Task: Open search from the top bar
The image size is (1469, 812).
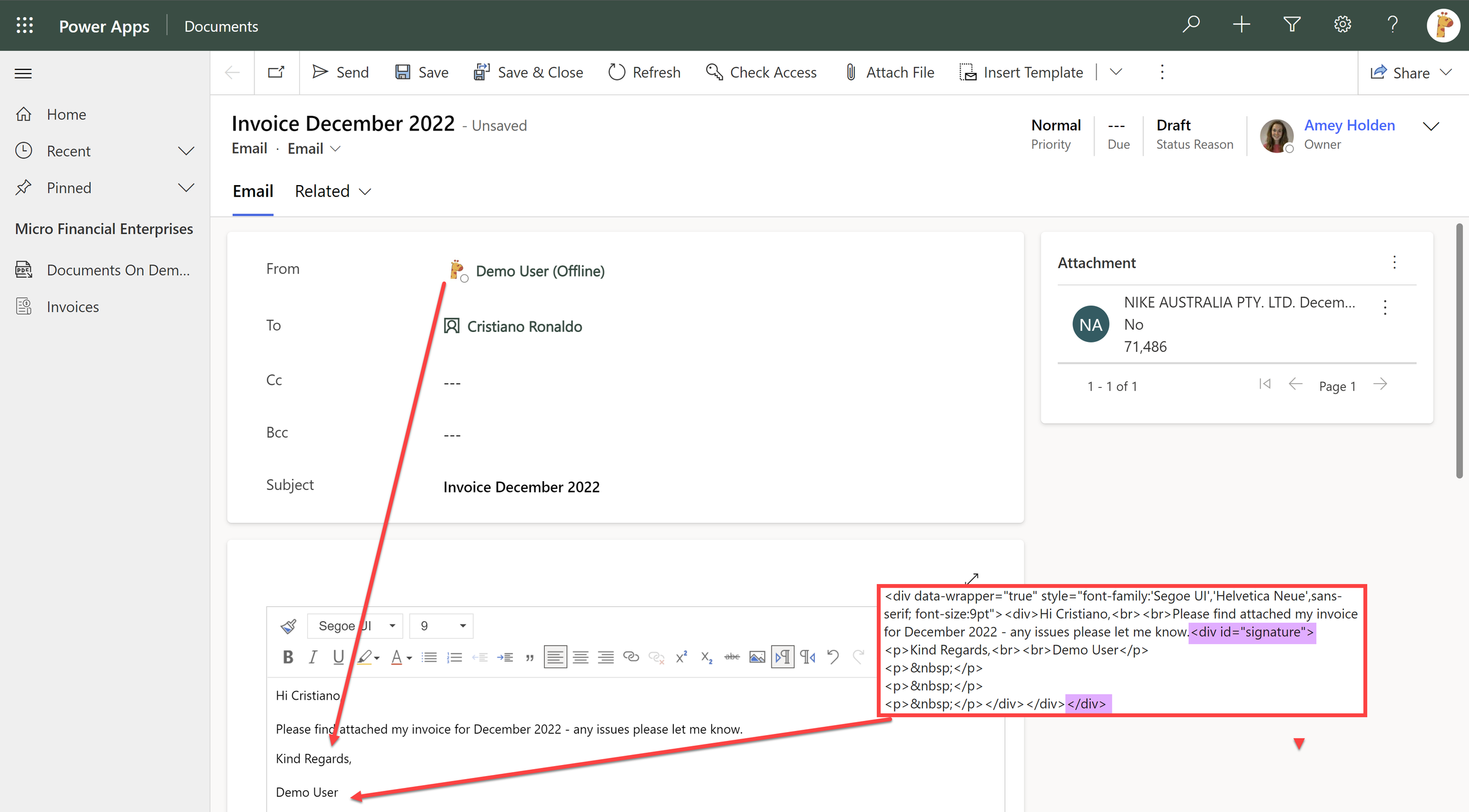Action: 1191,25
